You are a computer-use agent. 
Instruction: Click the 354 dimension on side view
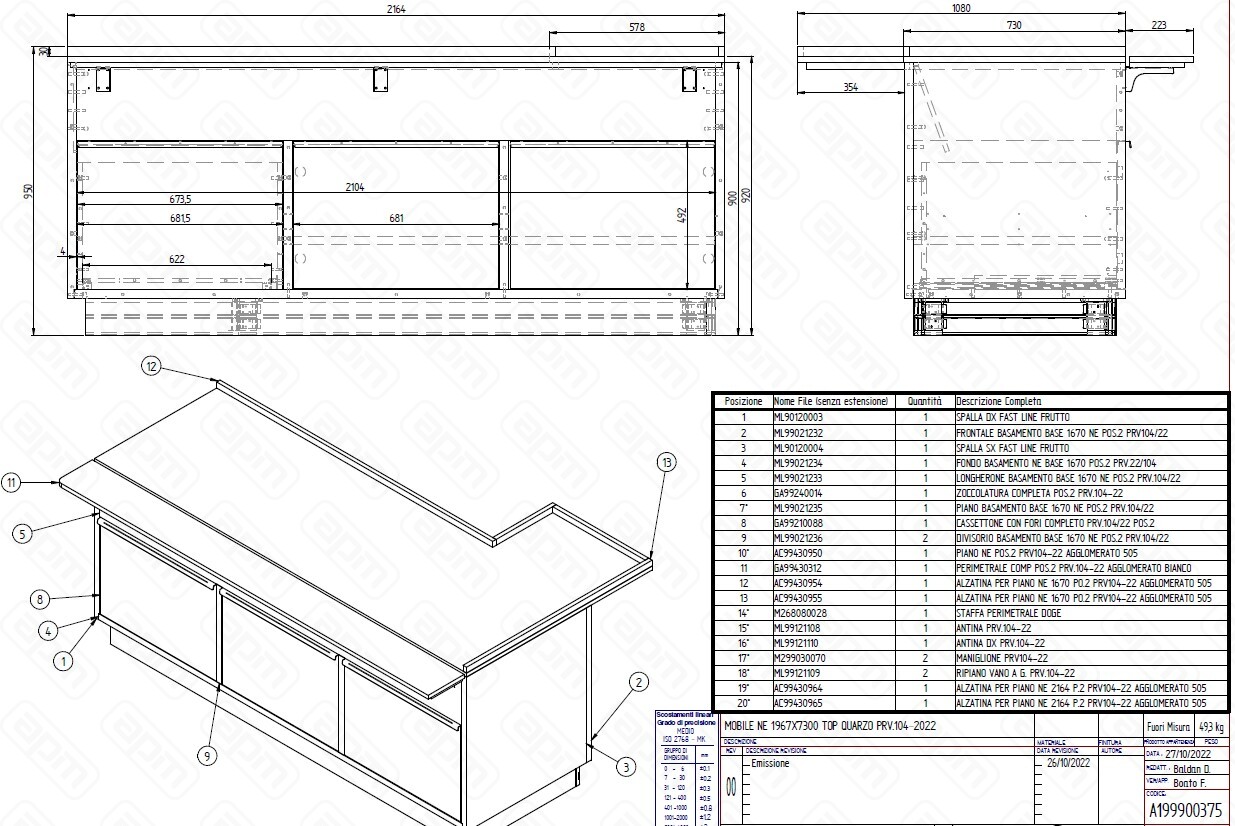click(x=850, y=88)
